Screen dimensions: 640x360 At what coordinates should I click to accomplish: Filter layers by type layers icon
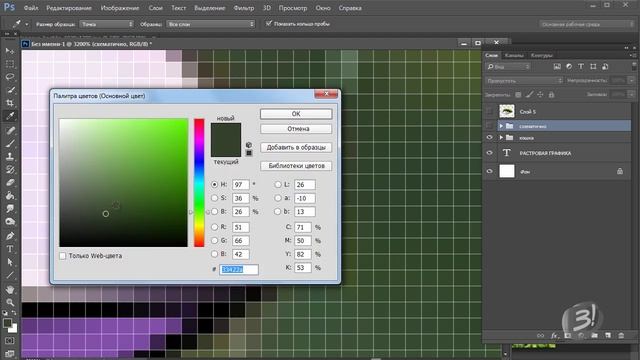[x=581, y=67]
